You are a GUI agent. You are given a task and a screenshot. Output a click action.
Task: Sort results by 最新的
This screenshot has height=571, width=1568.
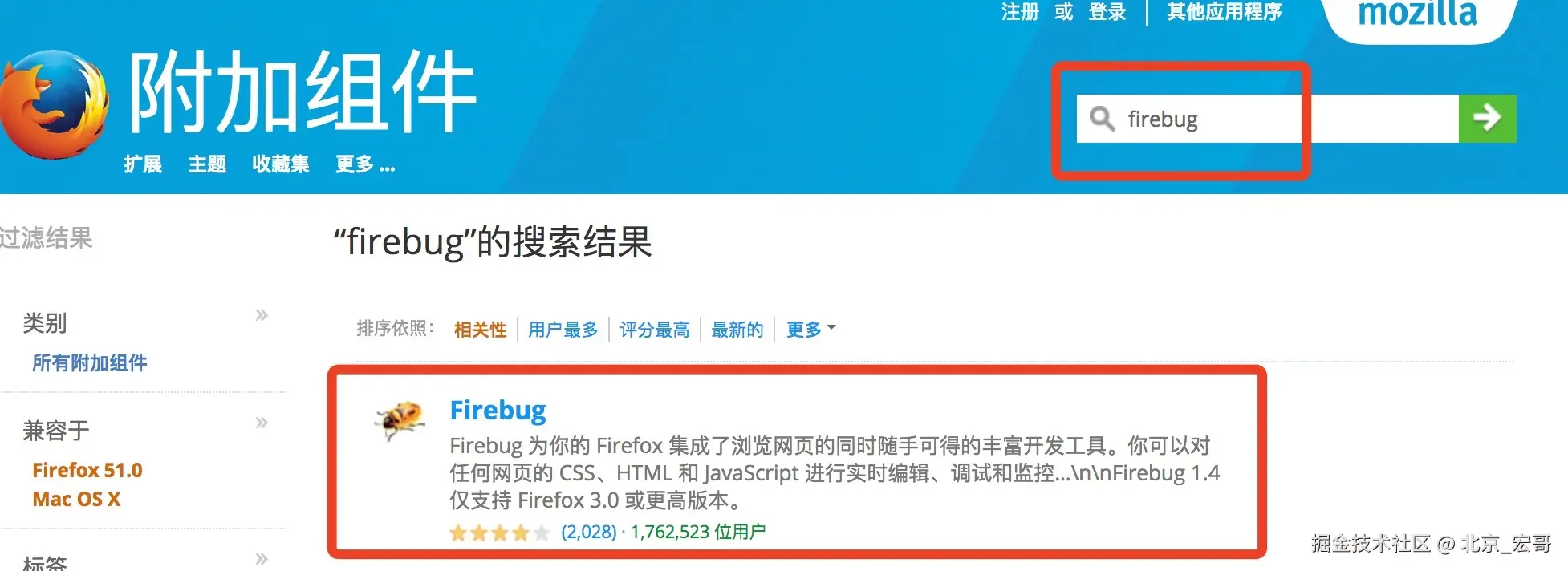click(737, 330)
